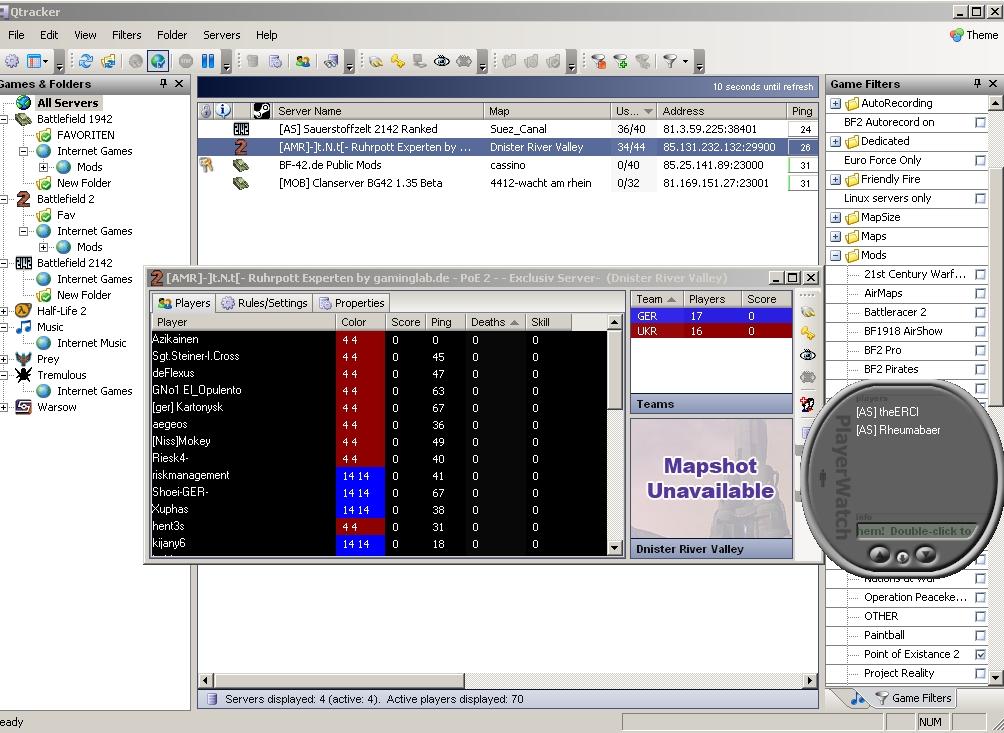Select the BF-42.de Public Mods server row
1004x733 pixels.
tap(507, 165)
